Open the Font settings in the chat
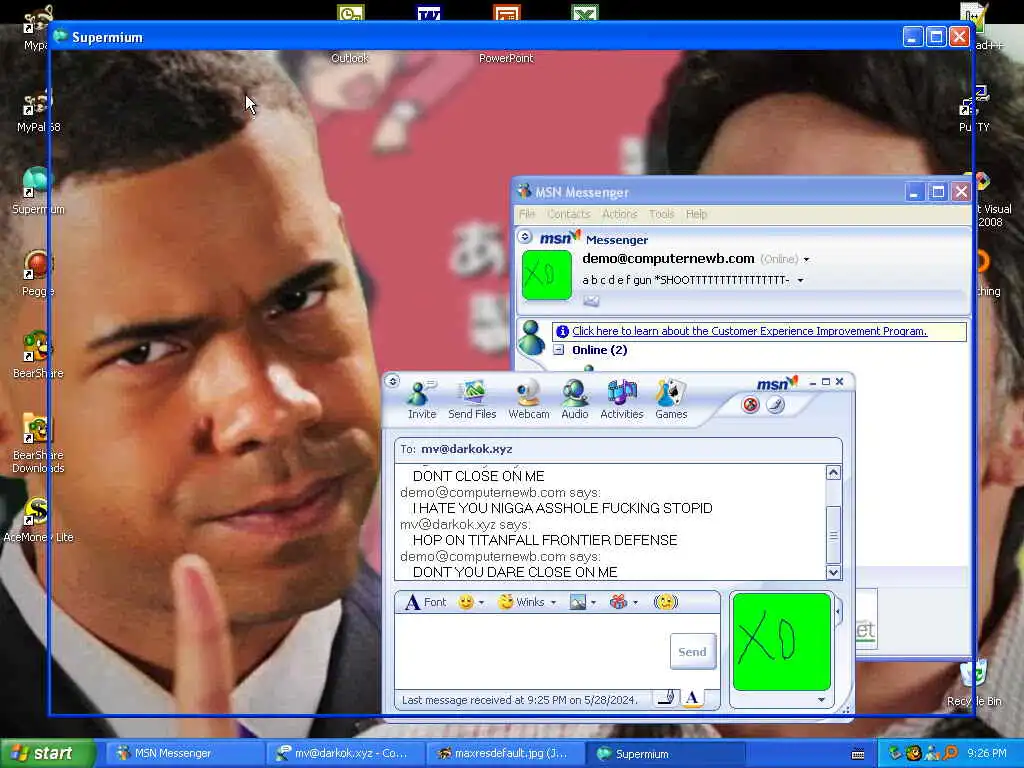Viewport: 1024px width, 768px height. click(426, 602)
